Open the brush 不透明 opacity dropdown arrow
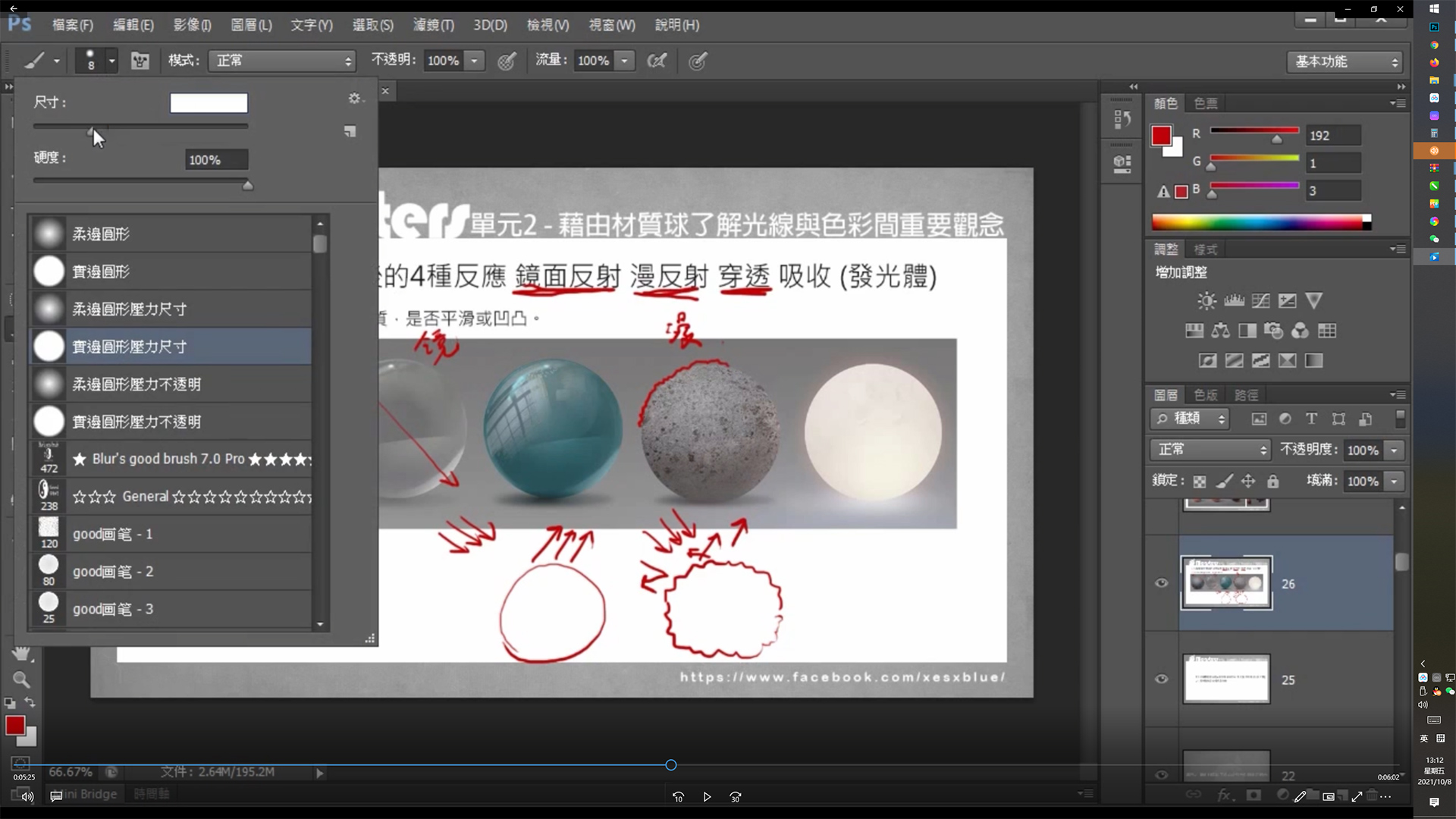The image size is (1456, 819). click(x=474, y=61)
